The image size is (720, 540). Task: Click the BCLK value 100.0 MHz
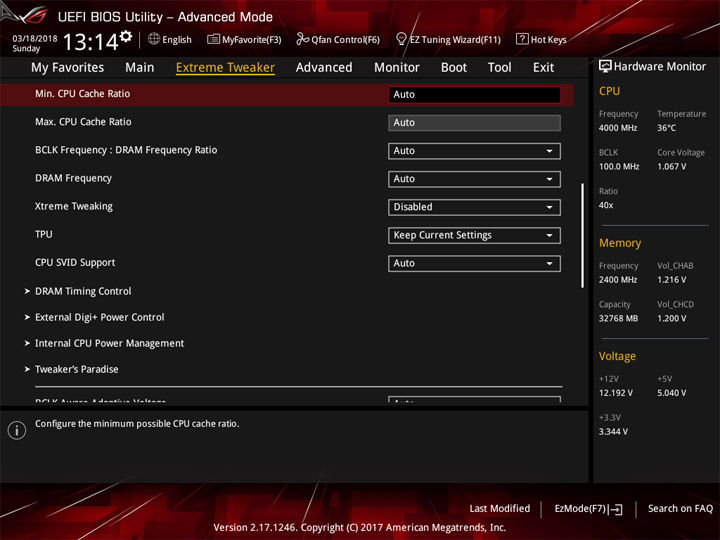coord(619,167)
